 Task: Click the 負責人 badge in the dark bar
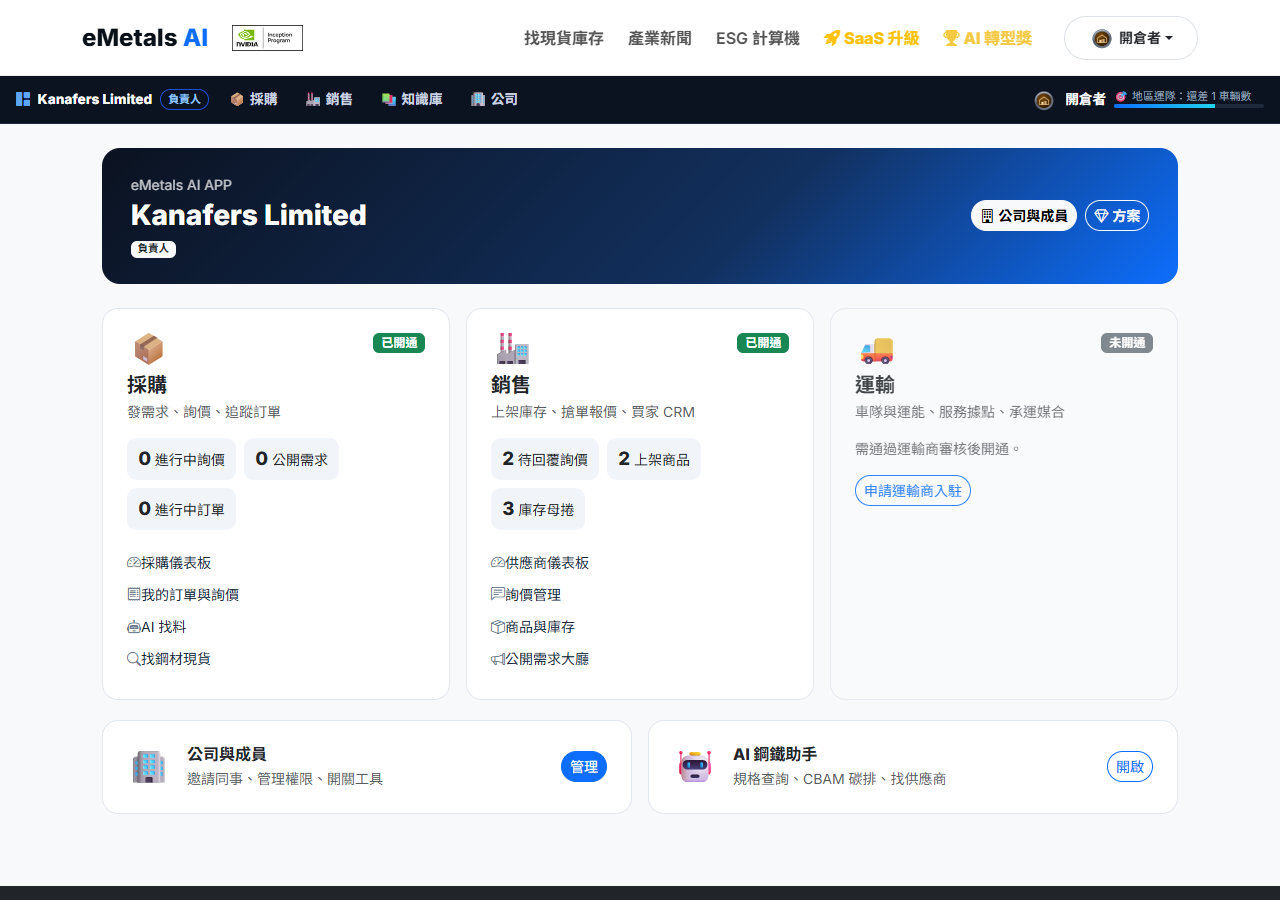click(184, 99)
